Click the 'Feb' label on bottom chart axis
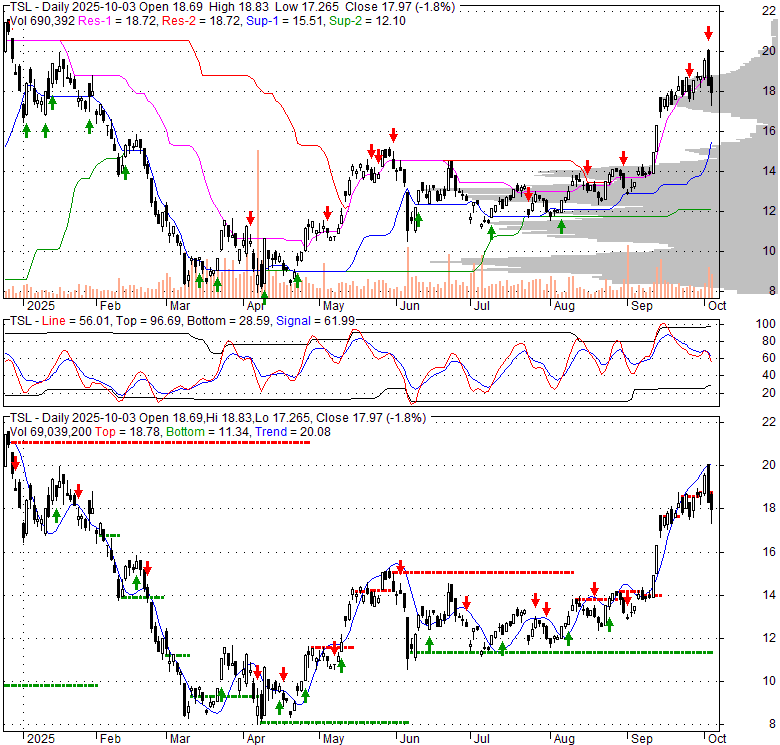This screenshot has height=745, width=780. [110, 739]
